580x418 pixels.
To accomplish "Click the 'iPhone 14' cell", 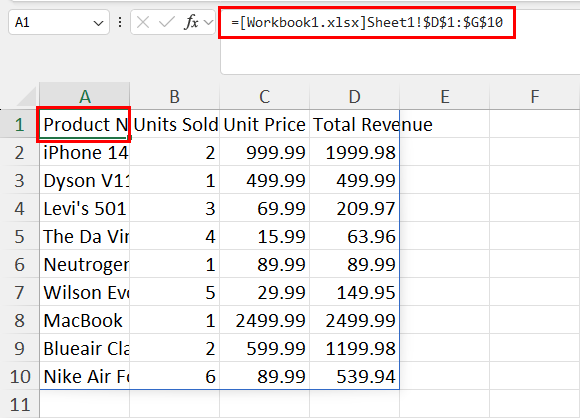I will (x=85, y=152).
